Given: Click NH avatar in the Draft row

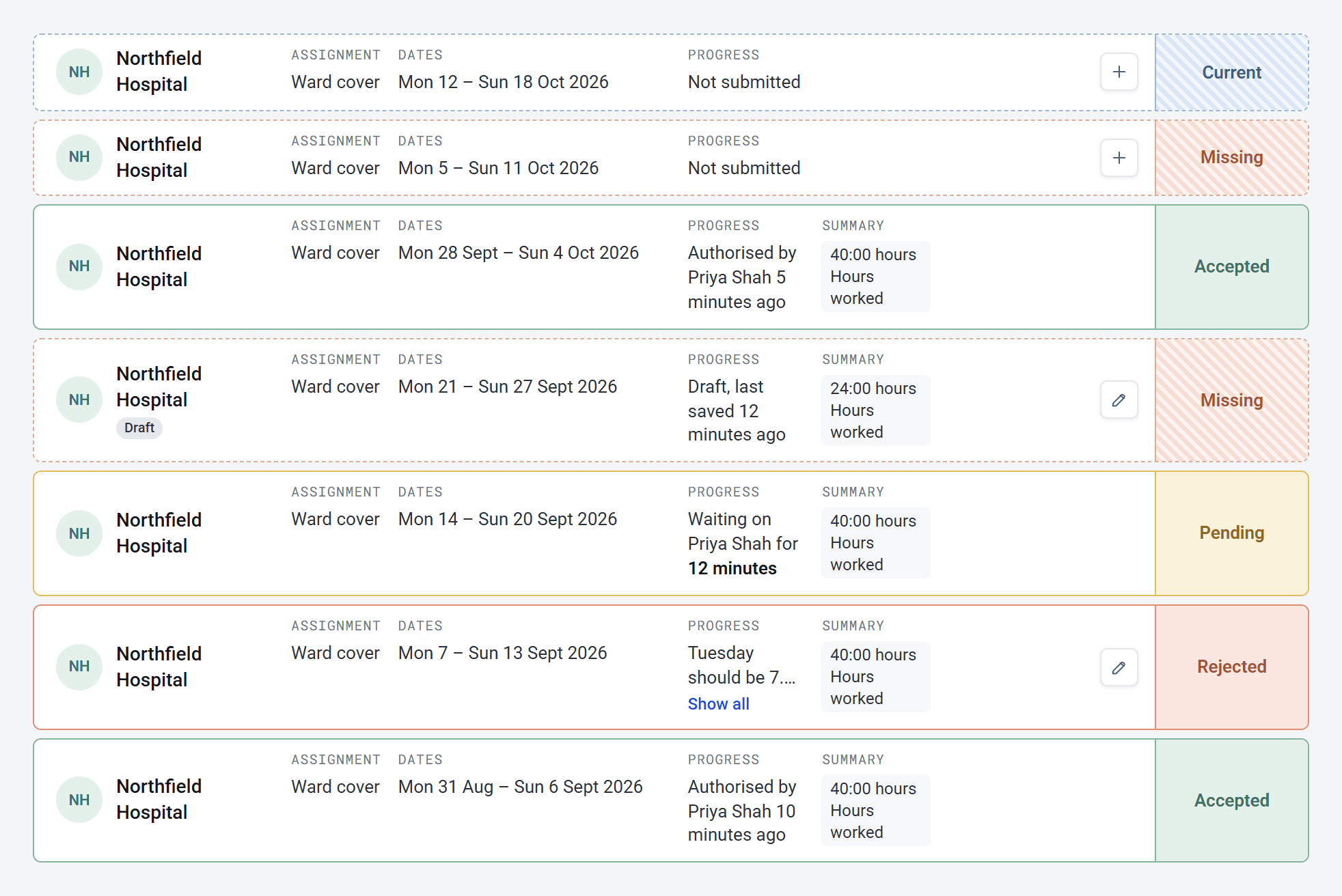Looking at the screenshot, I should (79, 400).
